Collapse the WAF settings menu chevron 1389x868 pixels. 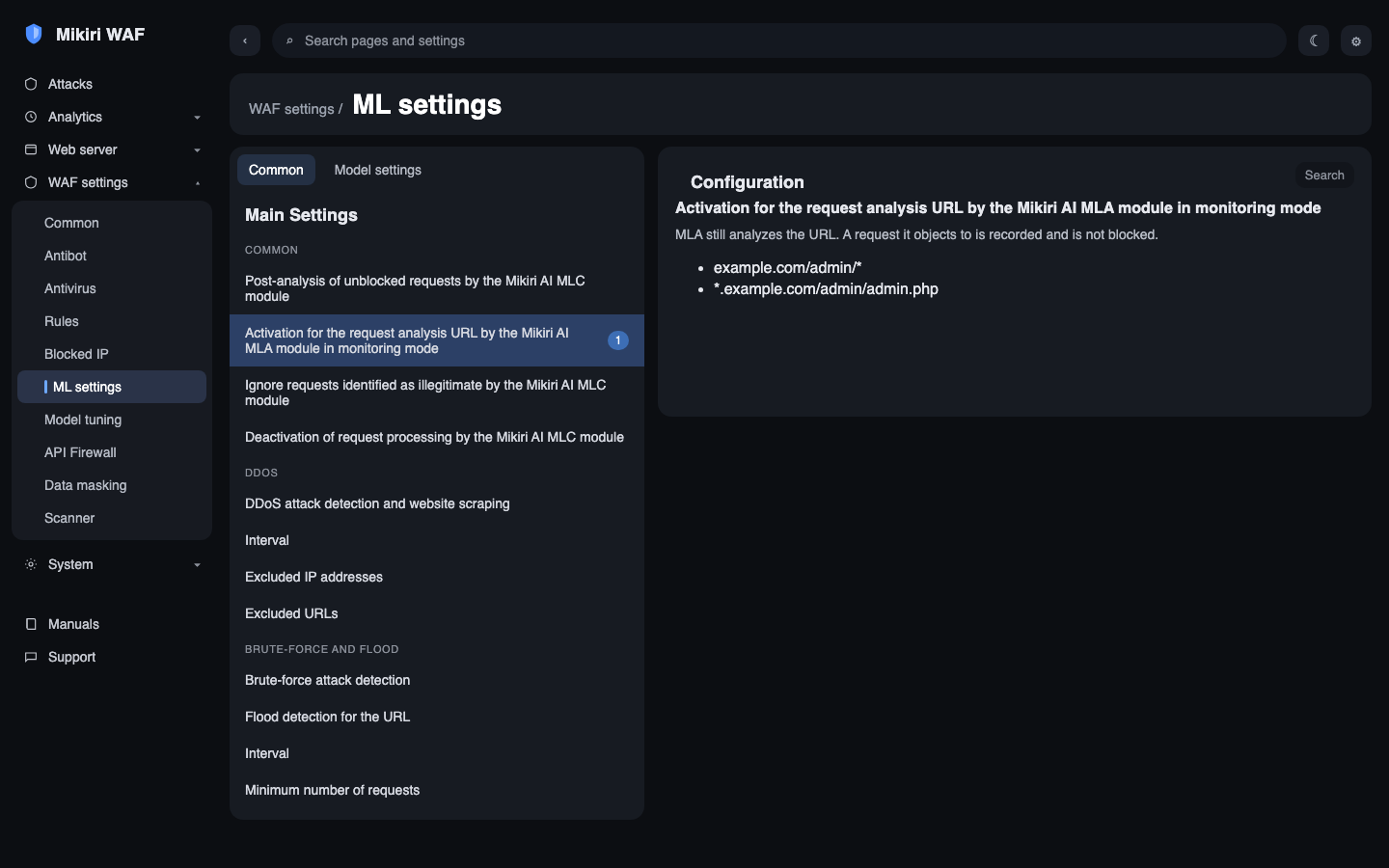pyautogui.click(x=197, y=183)
